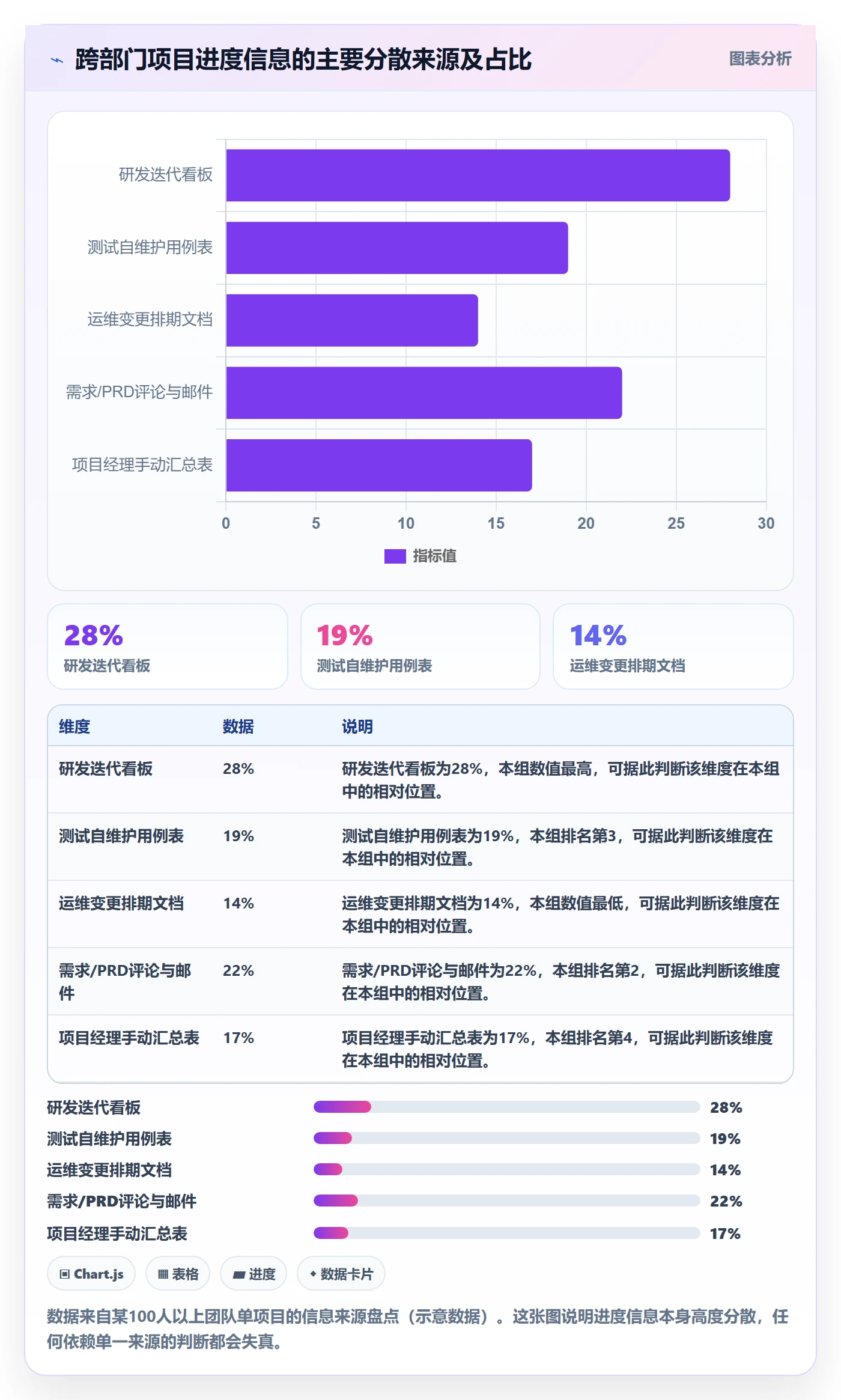The height and width of the screenshot is (1400, 841).
Task: Click the 指标值 legend text
Action: (434, 556)
